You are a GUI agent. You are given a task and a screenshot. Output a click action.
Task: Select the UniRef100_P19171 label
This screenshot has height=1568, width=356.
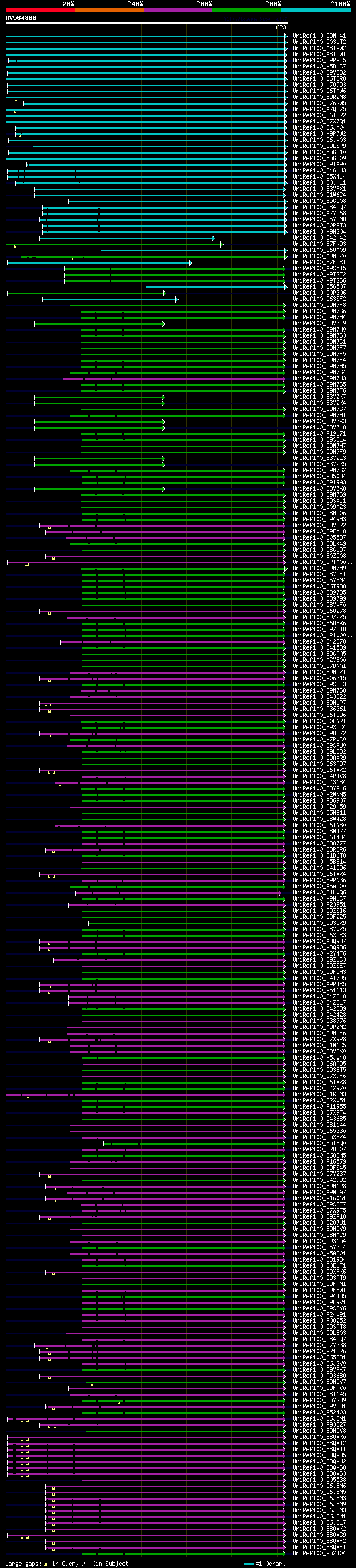tap(319, 434)
